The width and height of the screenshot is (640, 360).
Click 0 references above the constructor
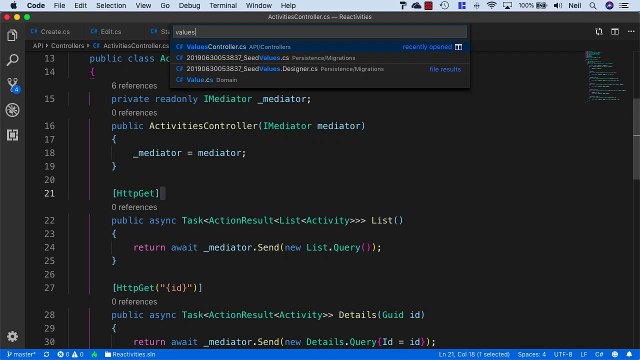[x=134, y=113]
